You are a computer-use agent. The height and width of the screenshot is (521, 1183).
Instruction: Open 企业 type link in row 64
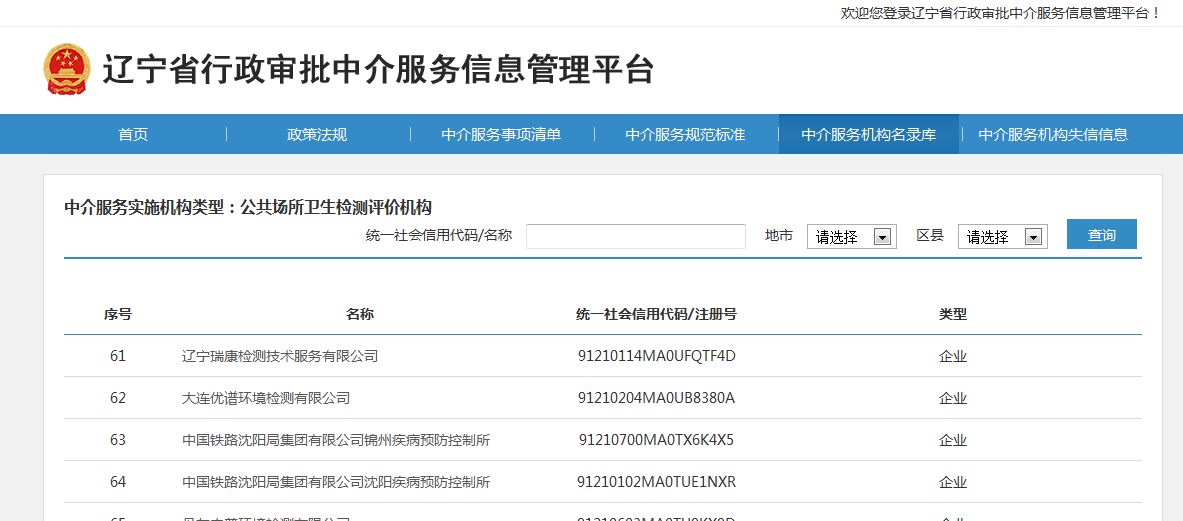[953, 482]
